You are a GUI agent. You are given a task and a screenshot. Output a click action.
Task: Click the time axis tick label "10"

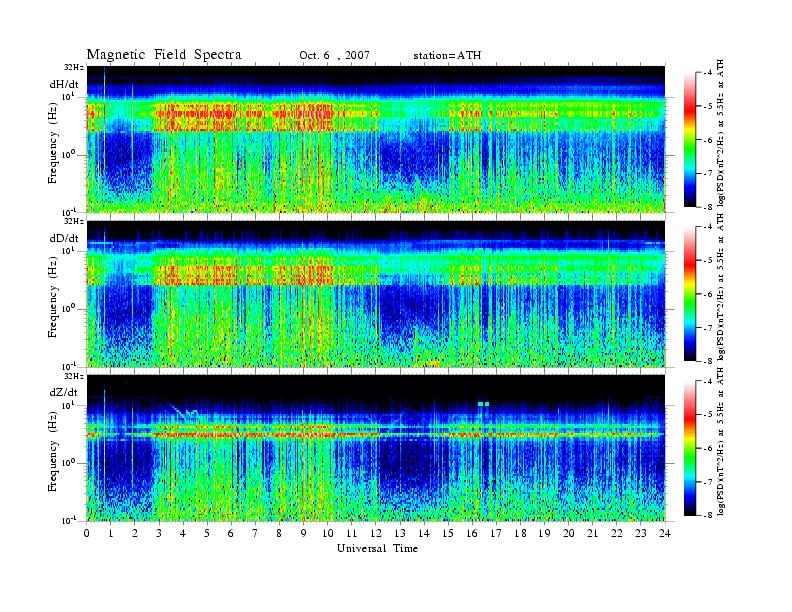point(327,533)
